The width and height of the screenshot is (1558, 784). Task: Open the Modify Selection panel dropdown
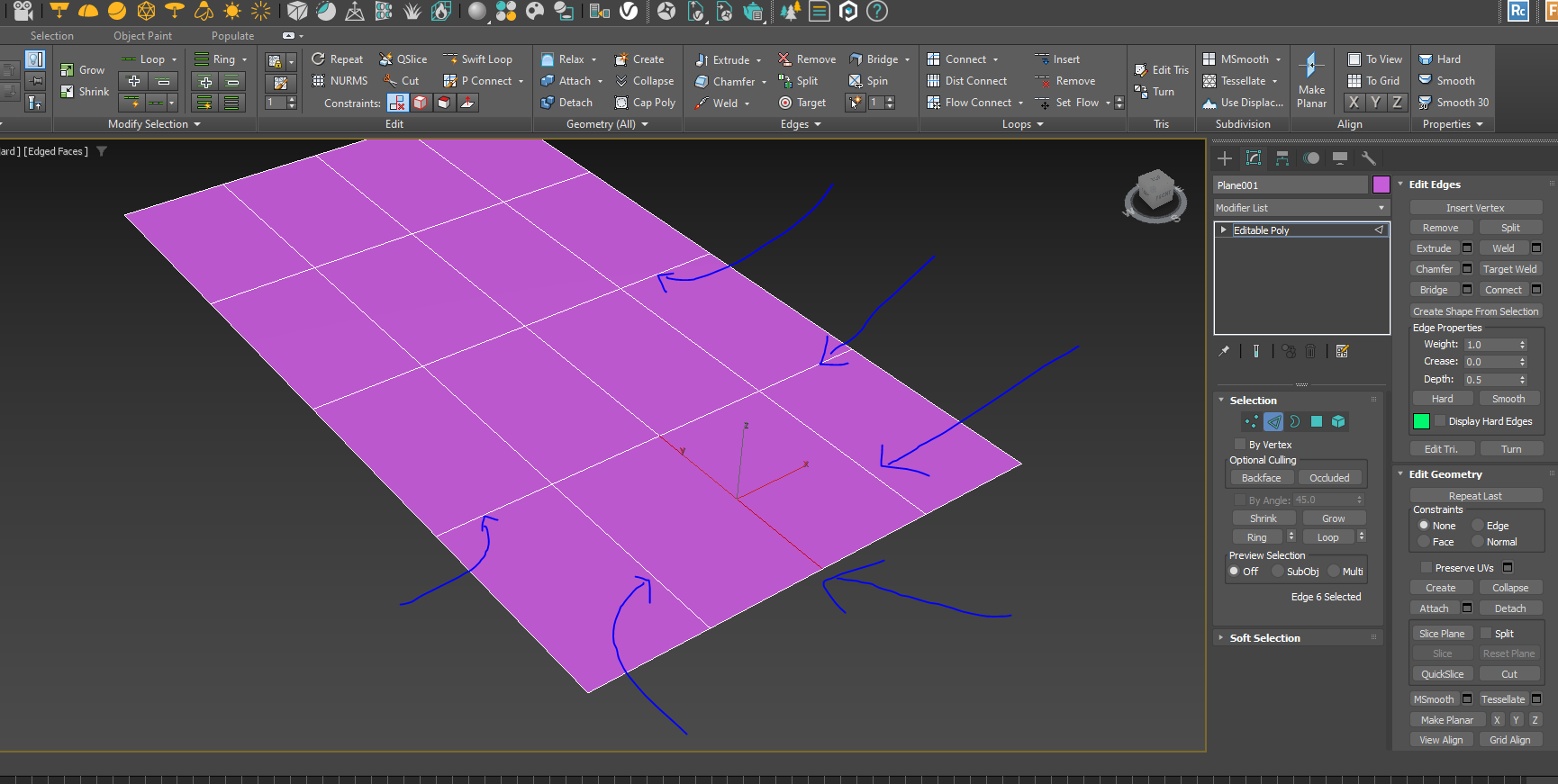[154, 124]
